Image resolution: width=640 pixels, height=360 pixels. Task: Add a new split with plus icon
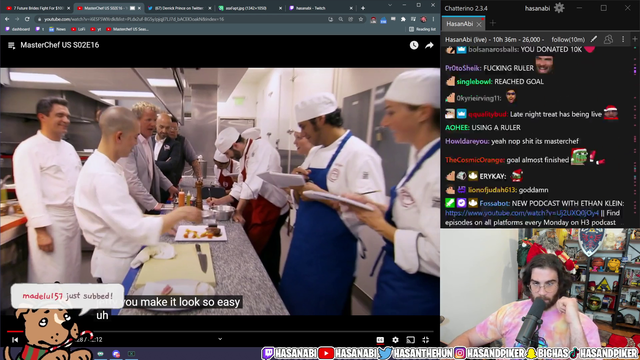pyautogui.click(x=635, y=39)
